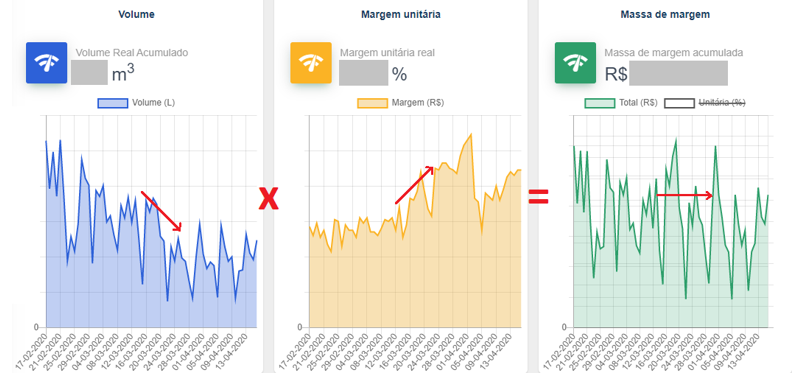Click 17-02-2020 under the Margem unitária chart
Image resolution: width=811 pixels, height=387 pixels.
click(295, 351)
